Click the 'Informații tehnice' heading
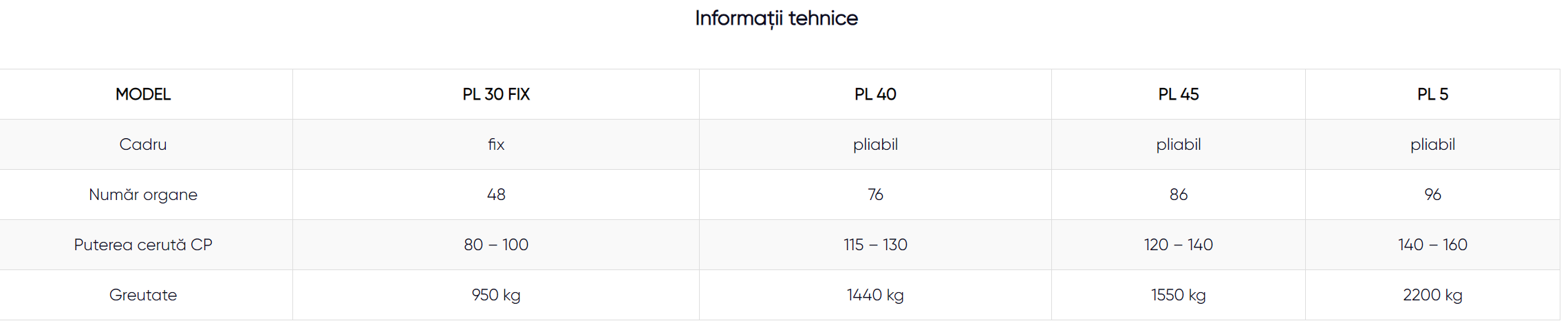Screen dimensions: 1568x321 click(776, 18)
